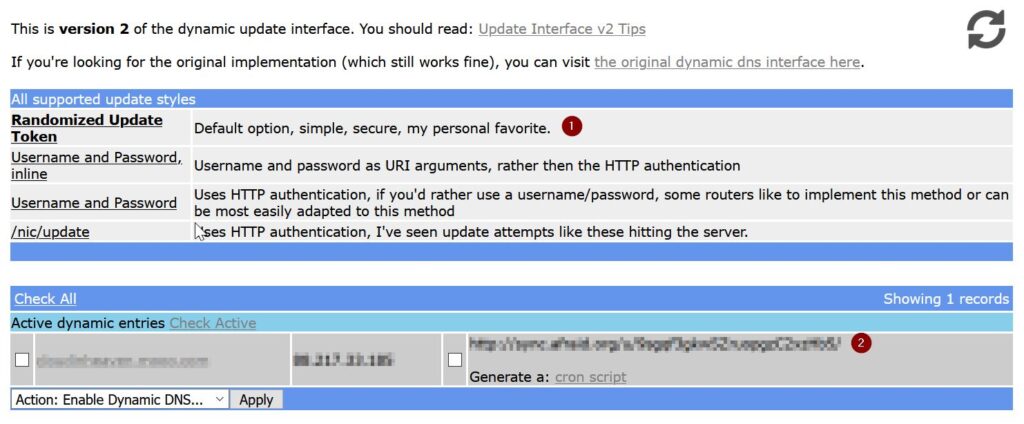Select the Randomized Update Token style
Image resolution: width=1024 pixels, height=424 pixels.
(x=86, y=128)
